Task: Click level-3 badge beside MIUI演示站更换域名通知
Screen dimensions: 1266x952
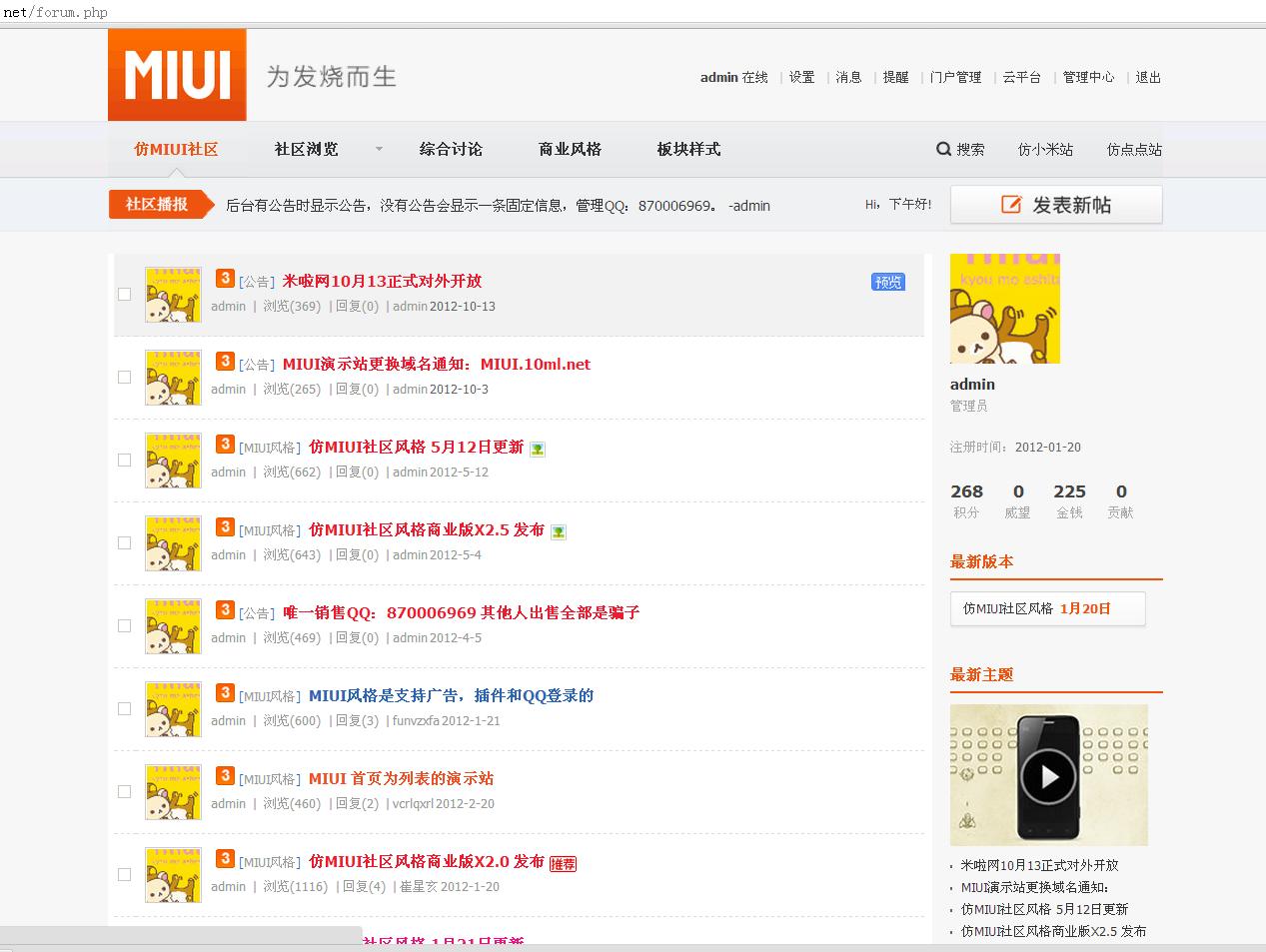Action: 225,361
